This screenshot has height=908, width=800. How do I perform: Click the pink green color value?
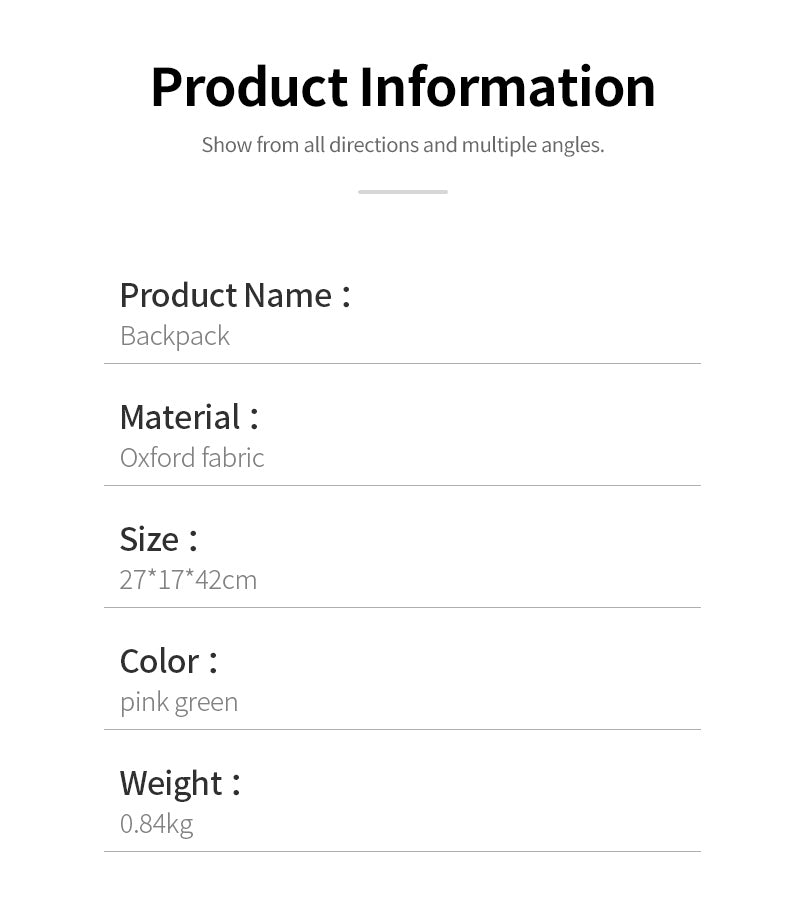pyautogui.click(x=179, y=702)
